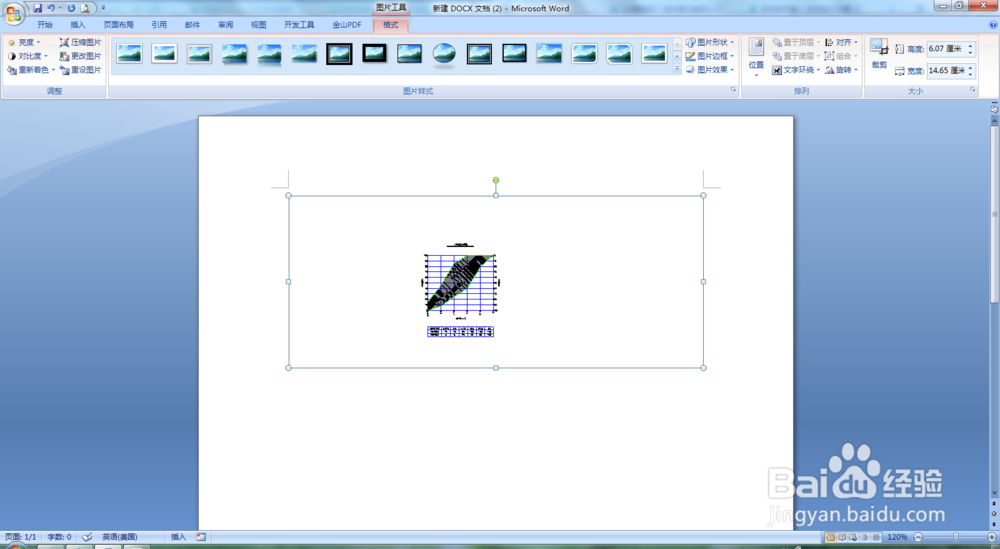Open the 重新着色 recolor dropdown
Screen dimensions: 1000x549
(x=31, y=70)
